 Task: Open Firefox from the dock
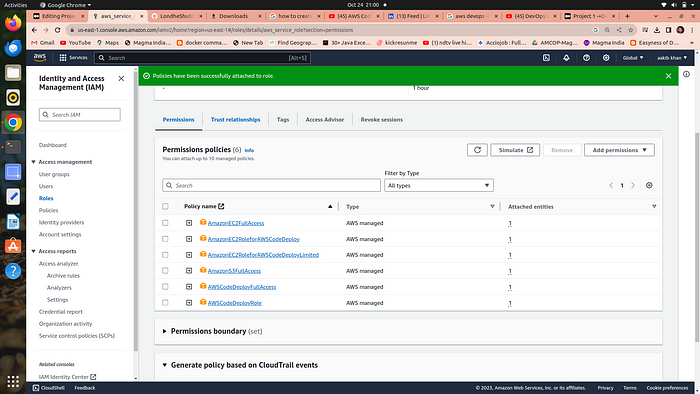(13, 23)
